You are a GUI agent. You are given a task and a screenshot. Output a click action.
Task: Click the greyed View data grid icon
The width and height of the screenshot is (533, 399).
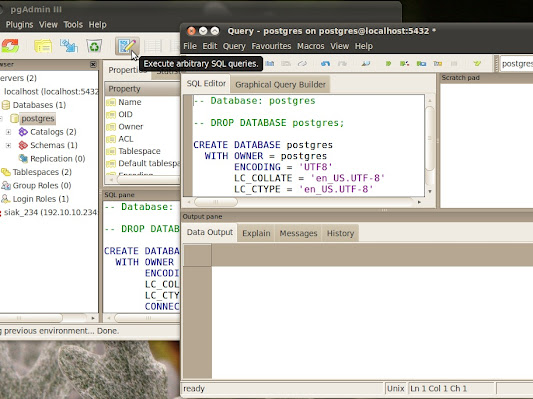point(153,46)
